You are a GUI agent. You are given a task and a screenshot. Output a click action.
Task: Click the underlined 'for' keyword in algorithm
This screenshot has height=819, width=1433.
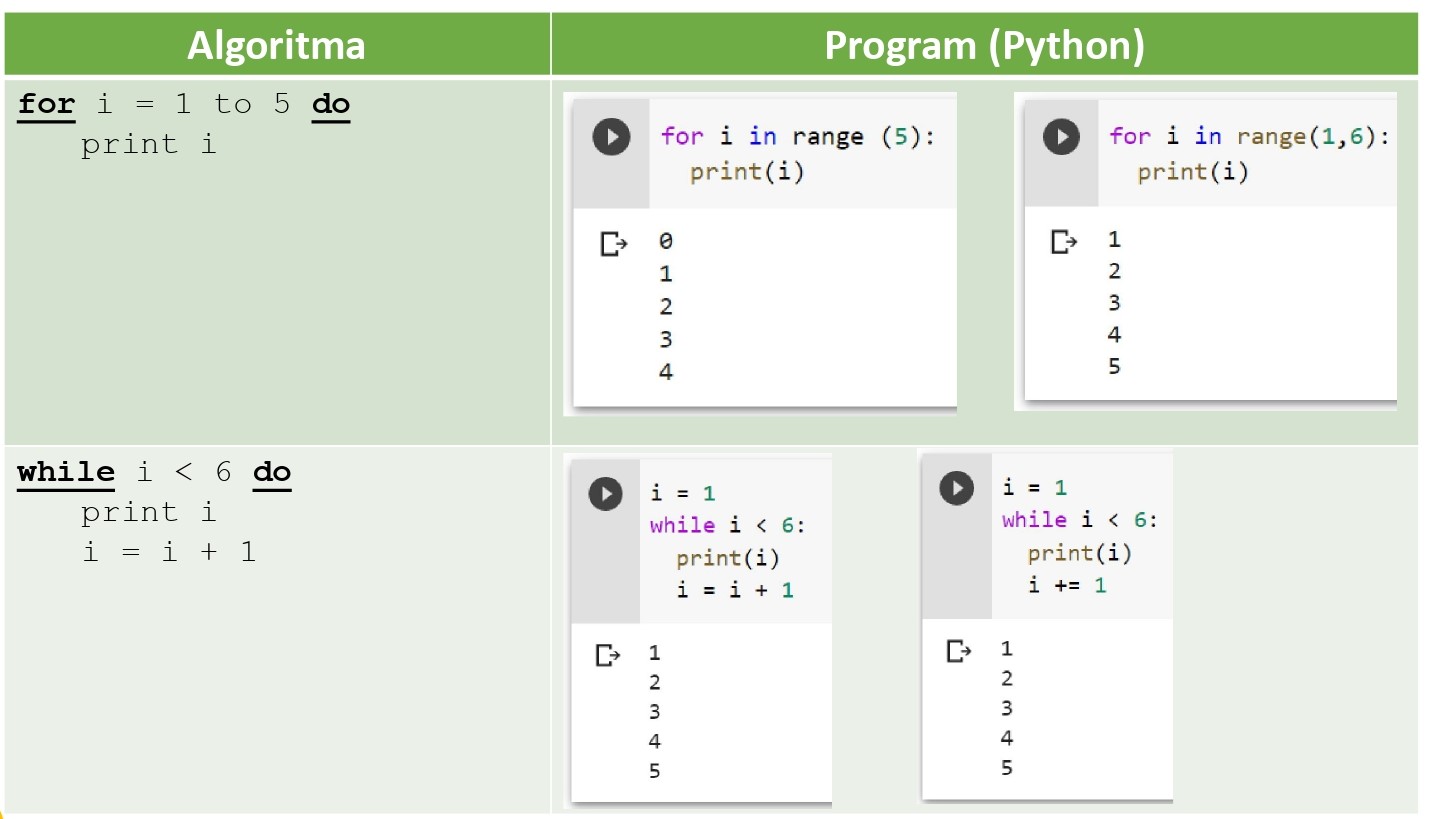tap(46, 104)
